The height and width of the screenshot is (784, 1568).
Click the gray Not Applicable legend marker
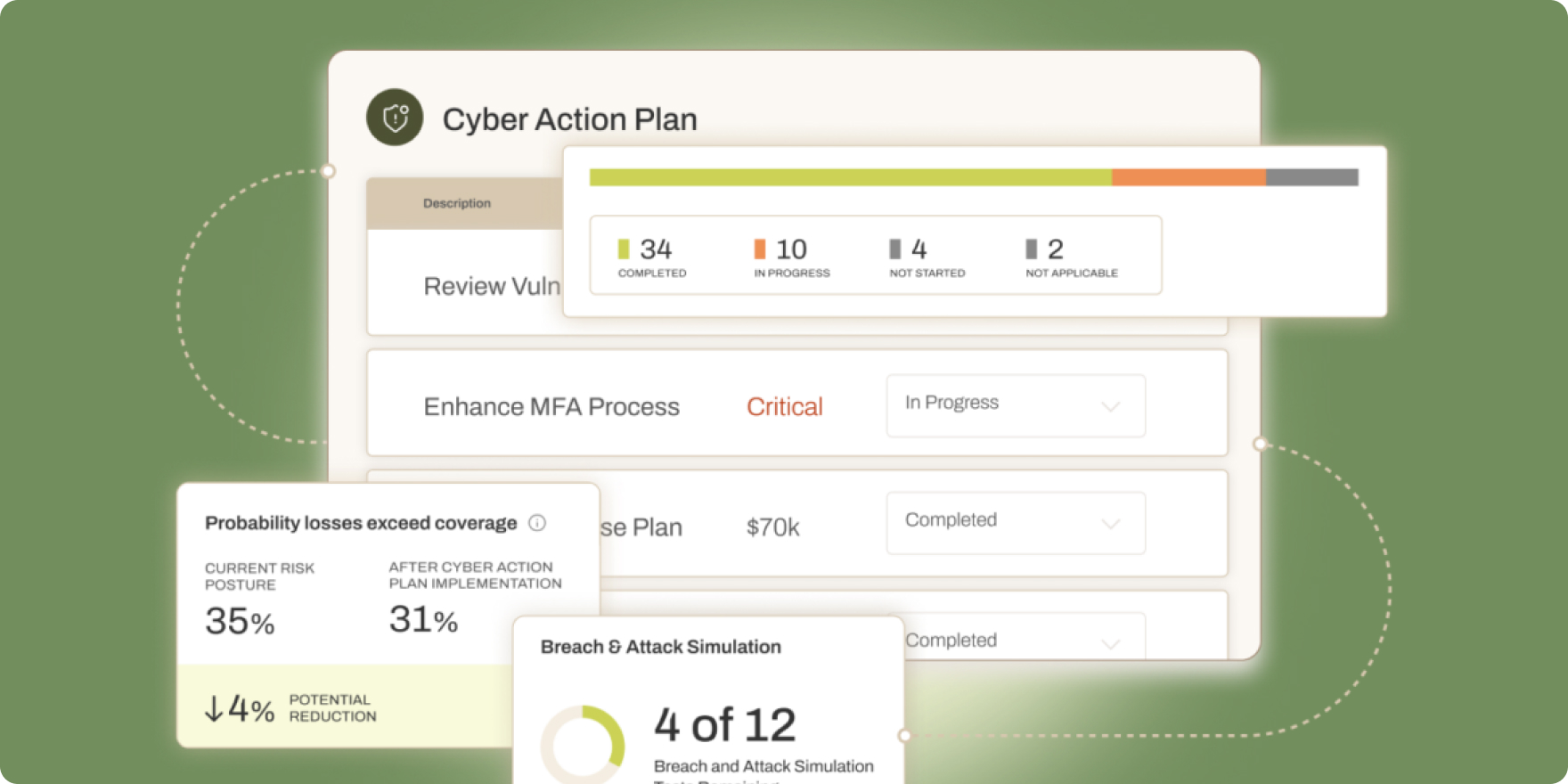pos(1031,249)
